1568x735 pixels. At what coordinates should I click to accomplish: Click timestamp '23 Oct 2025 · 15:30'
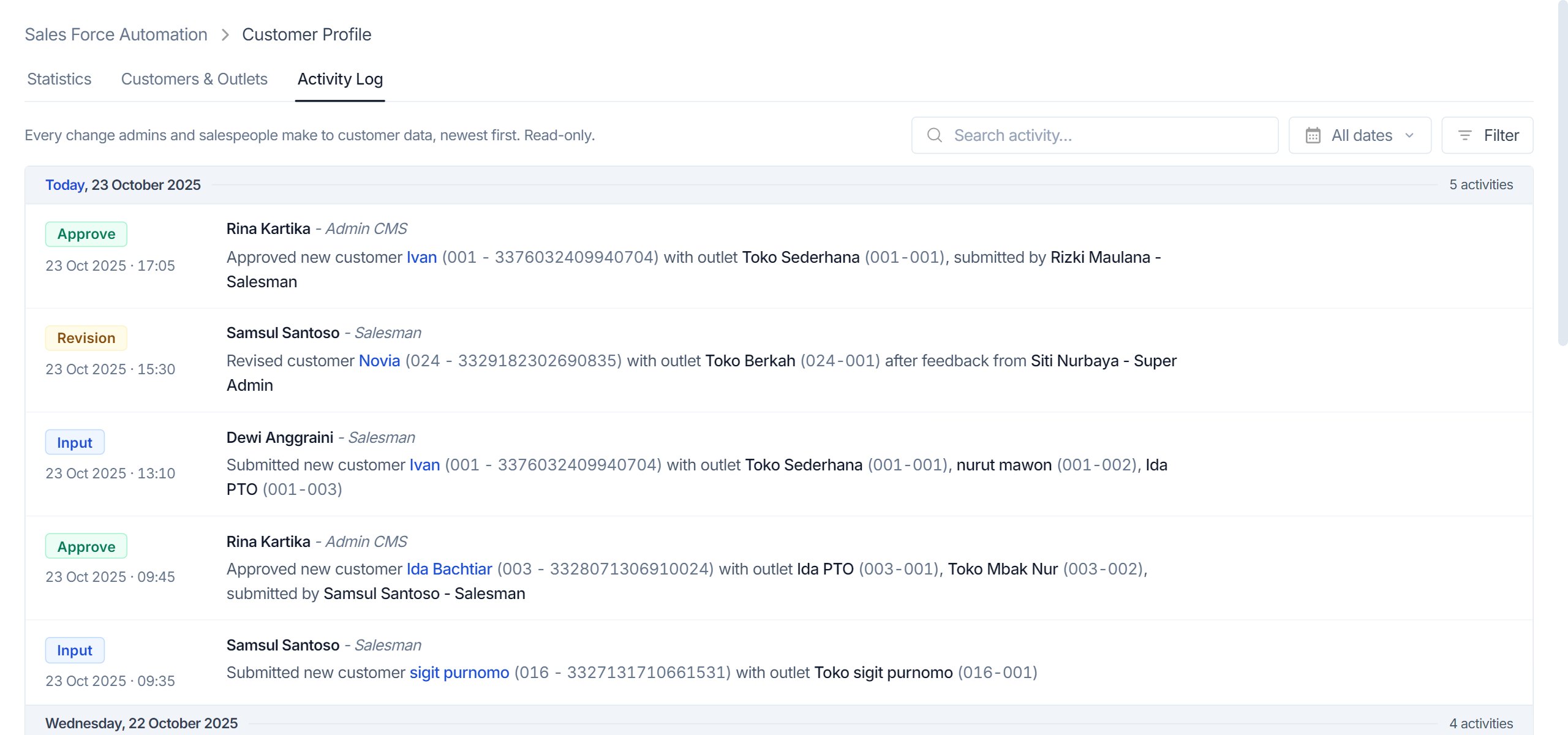tap(110, 369)
